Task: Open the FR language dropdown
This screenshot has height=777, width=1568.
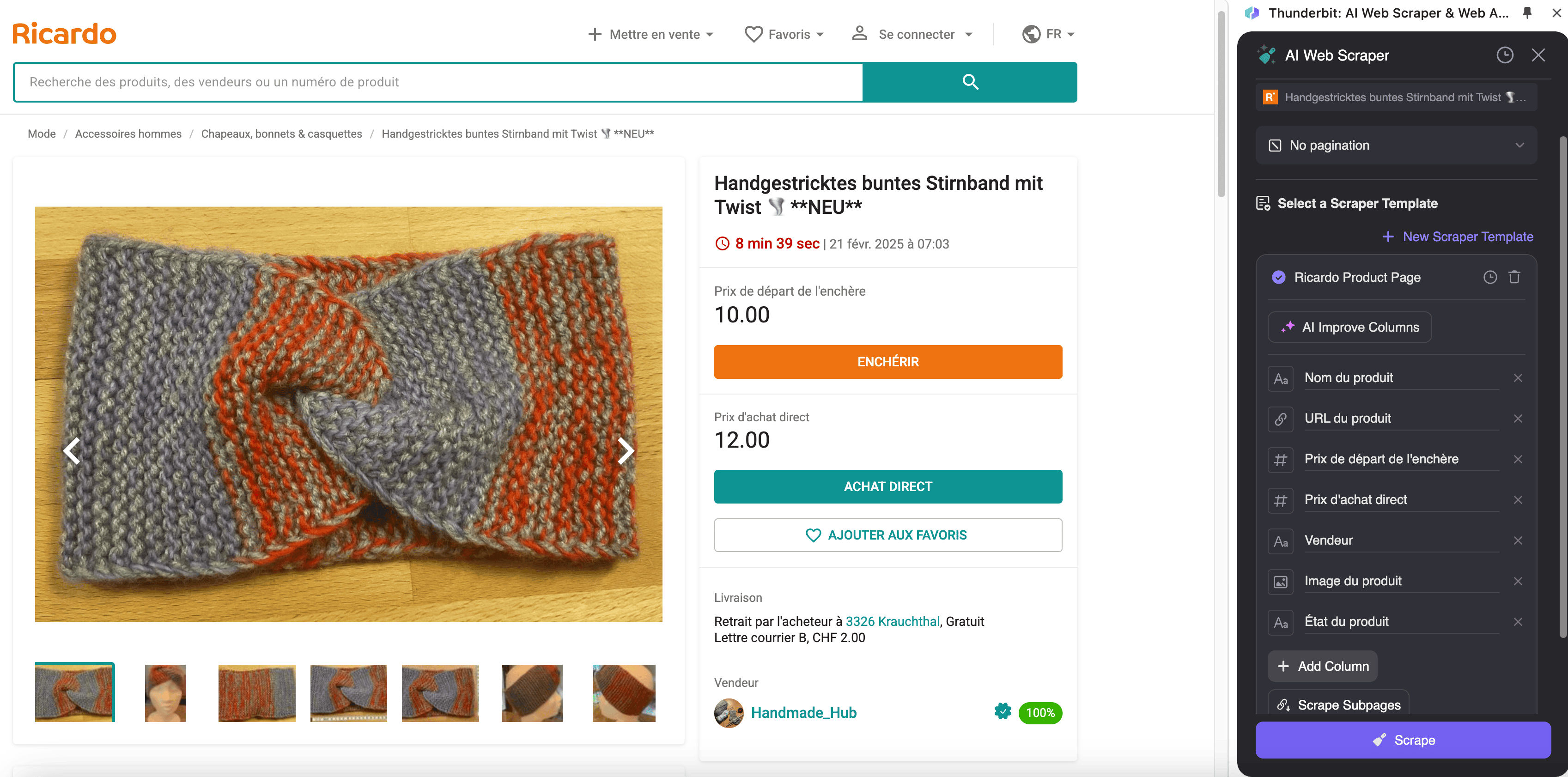Action: [1048, 34]
